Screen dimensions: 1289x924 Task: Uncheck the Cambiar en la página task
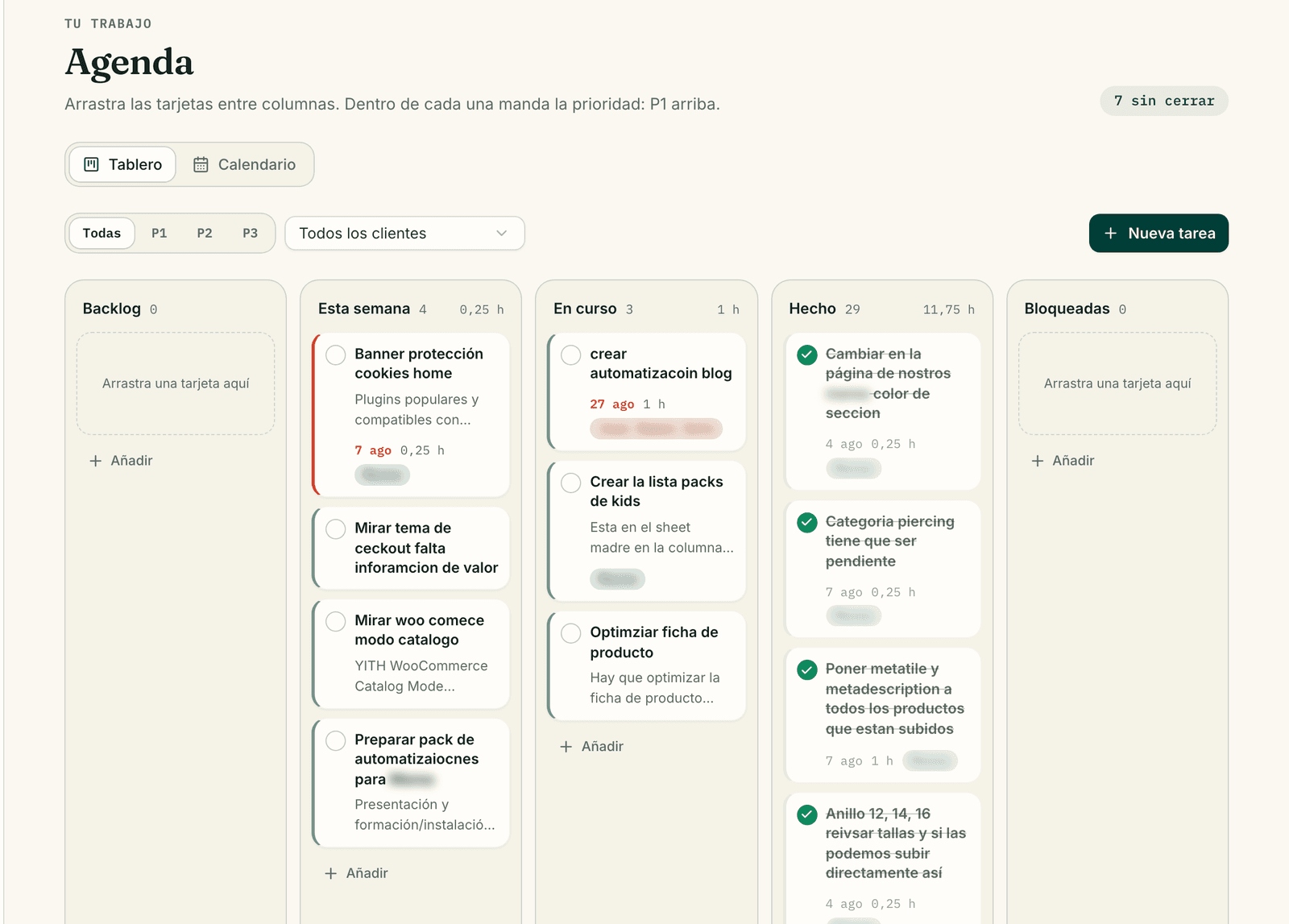coord(807,355)
